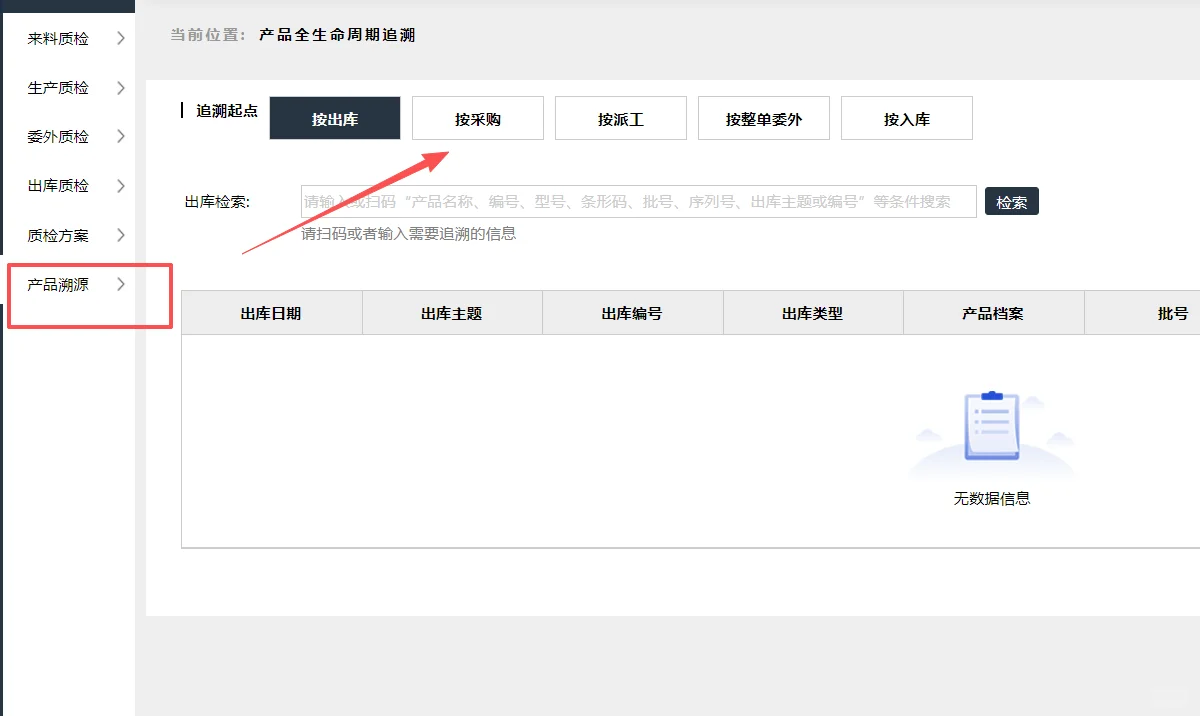The height and width of the screenshot is (716, 1200).
Task: Click the 无数据信息 no-data indicator
Action: click(x=993, y=498)
